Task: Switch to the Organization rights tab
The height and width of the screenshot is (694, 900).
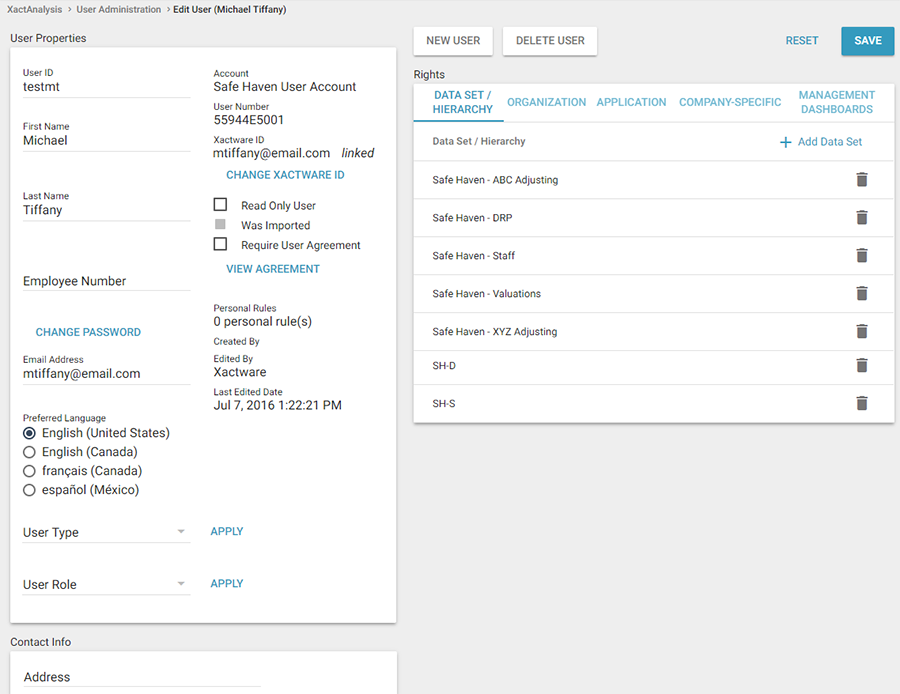Action: pyautogui.click(x=546, y=102)
